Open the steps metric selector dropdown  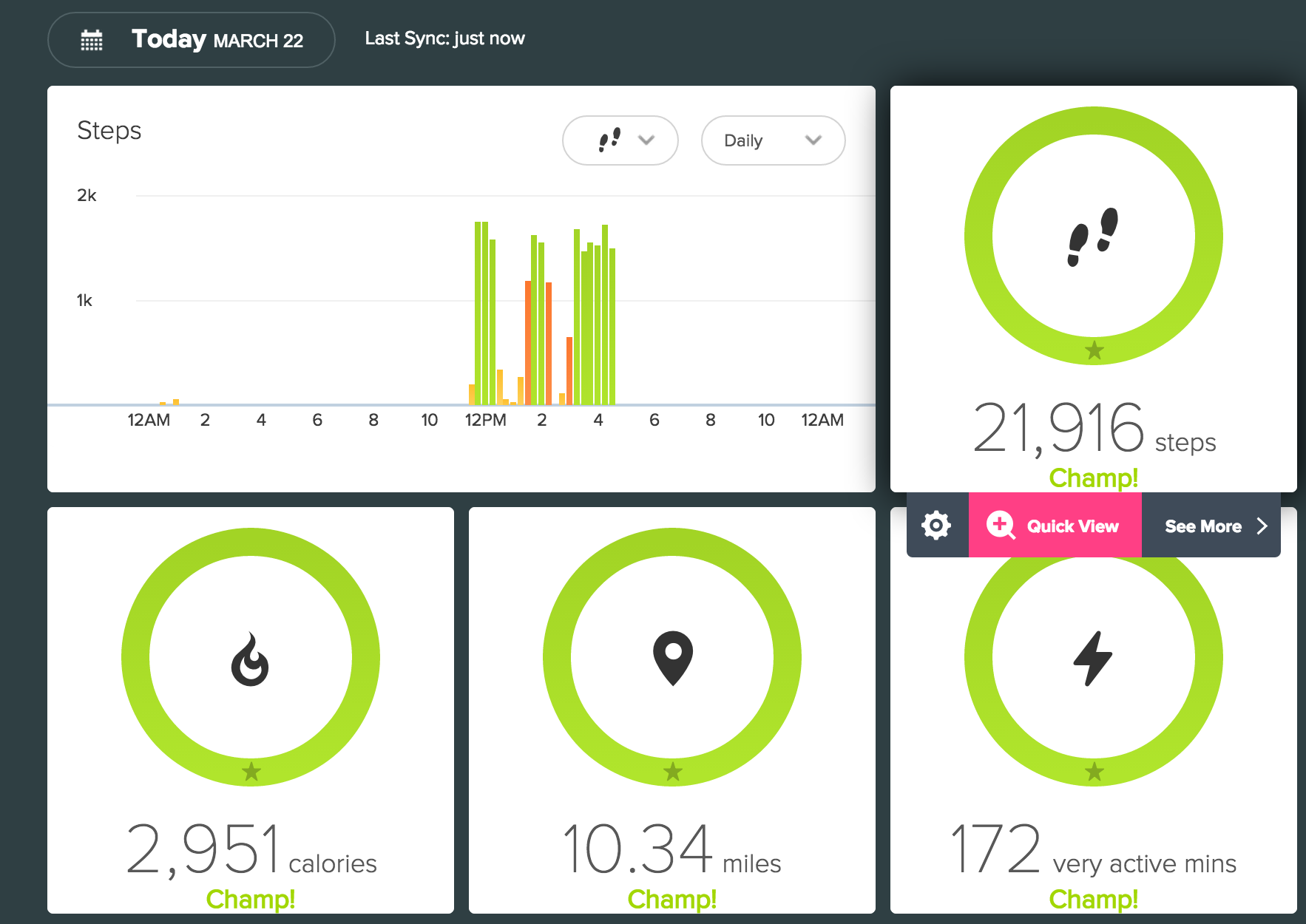[x=620, y=140]
